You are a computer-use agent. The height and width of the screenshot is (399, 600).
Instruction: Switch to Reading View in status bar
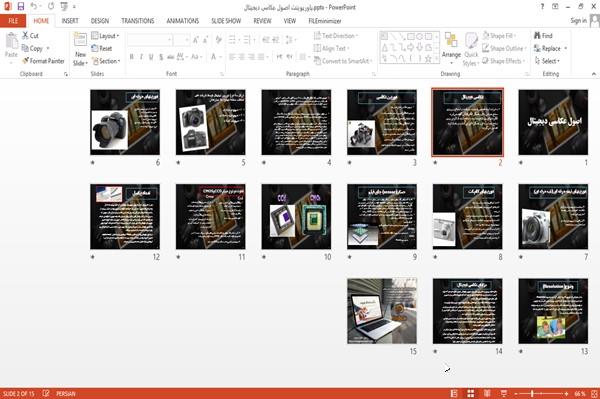pos(487,394)
